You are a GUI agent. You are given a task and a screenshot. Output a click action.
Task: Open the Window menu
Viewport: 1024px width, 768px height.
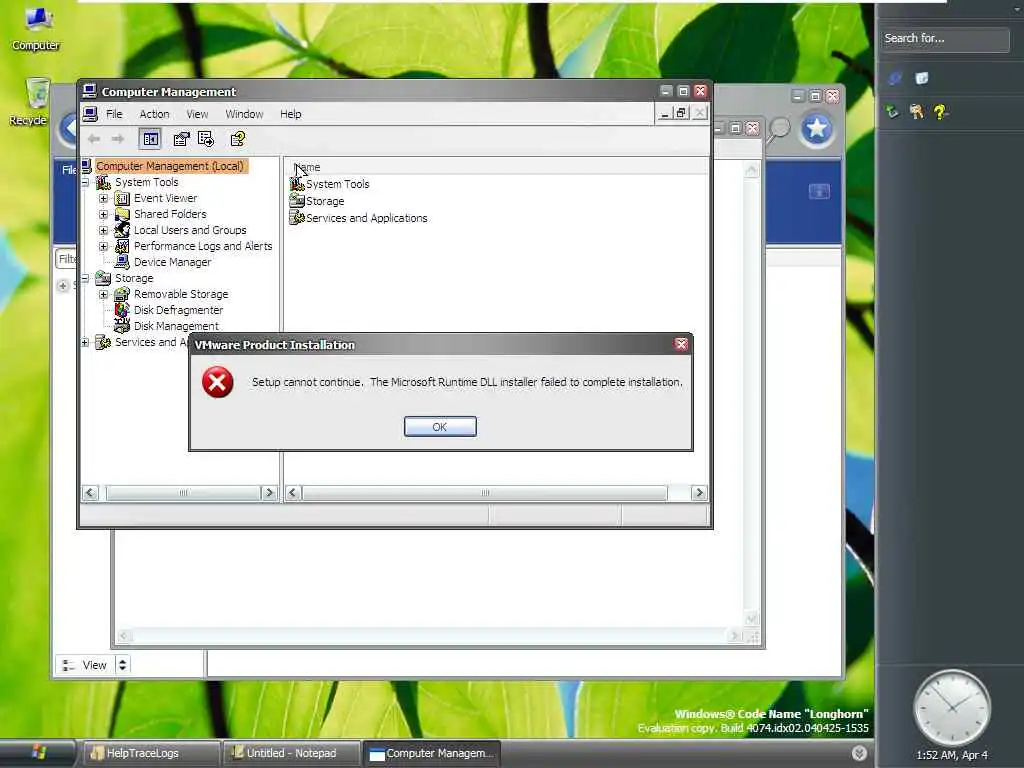(244, 114)
